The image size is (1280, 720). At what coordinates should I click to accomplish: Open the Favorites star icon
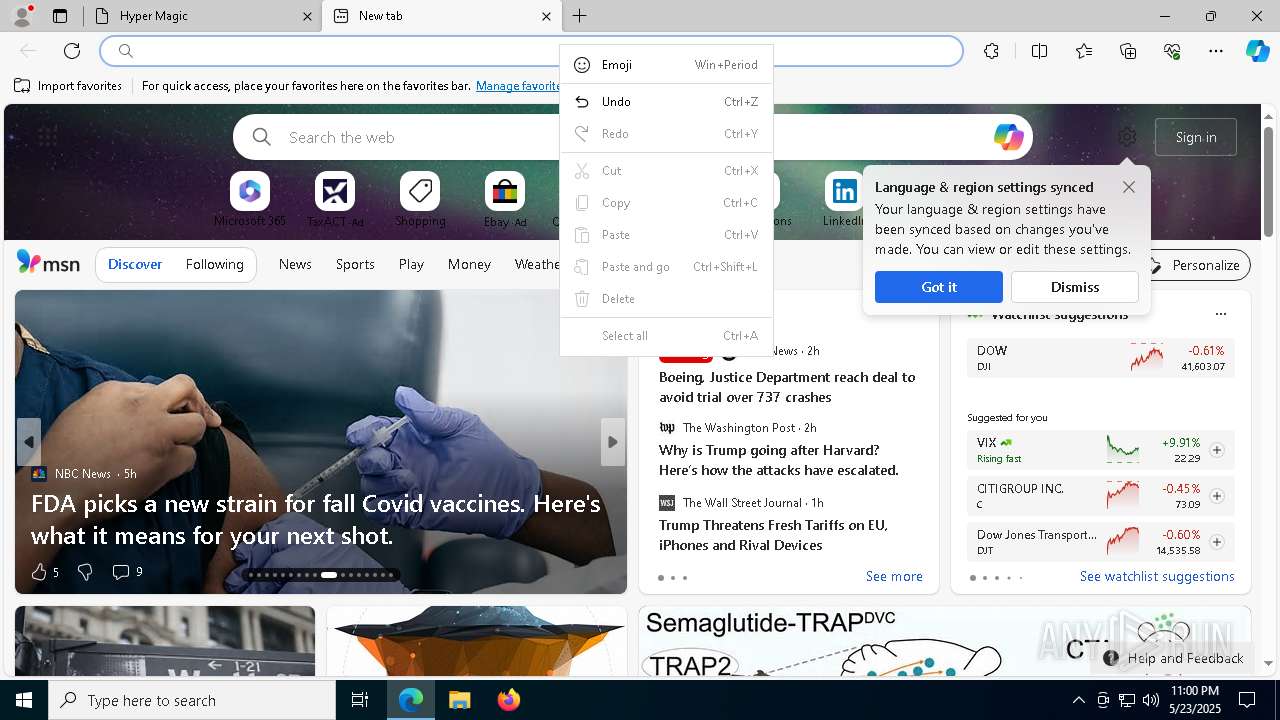pos(1084,51)
